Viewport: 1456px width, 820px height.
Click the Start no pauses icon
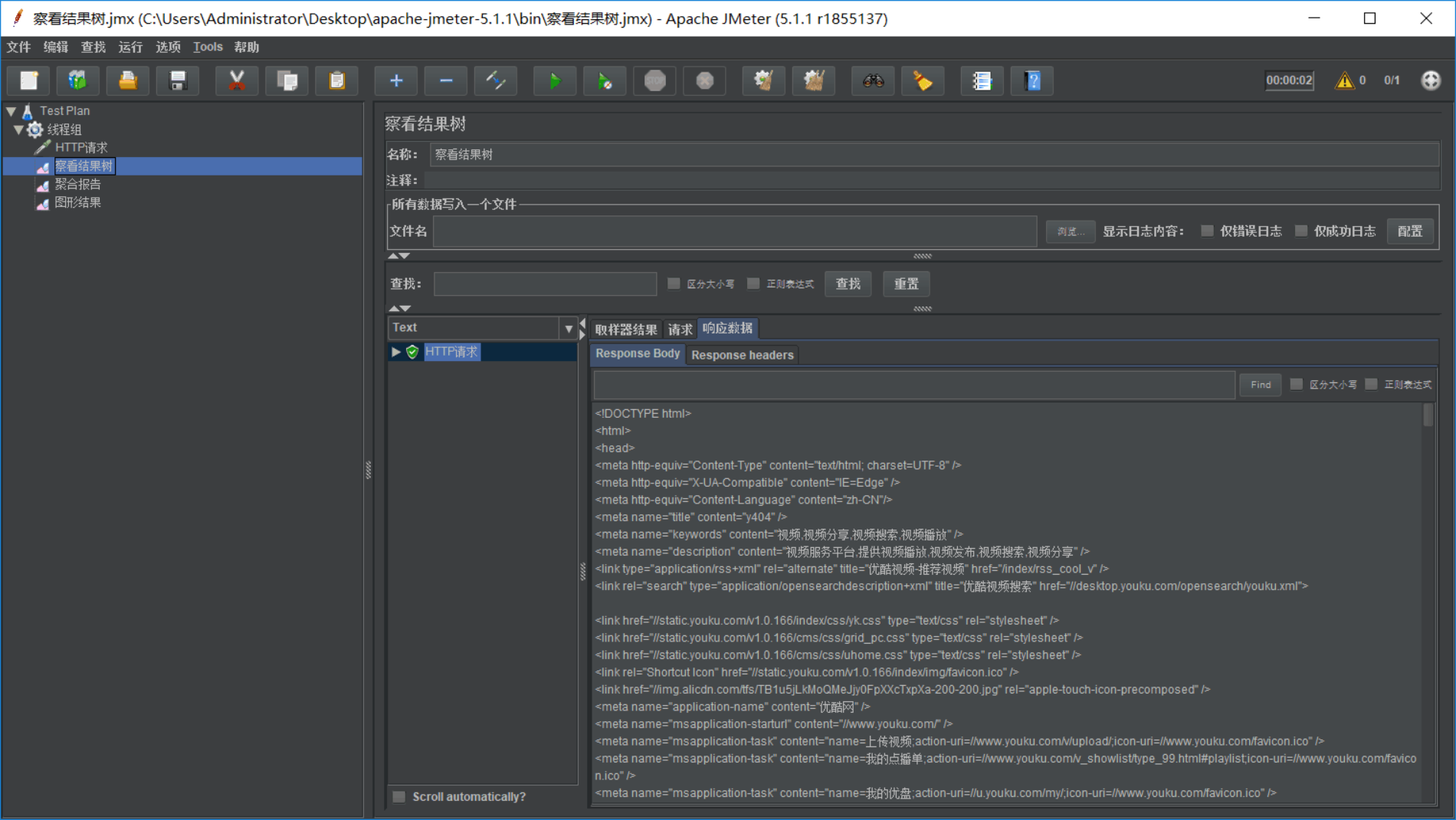(x=605, y=80)
